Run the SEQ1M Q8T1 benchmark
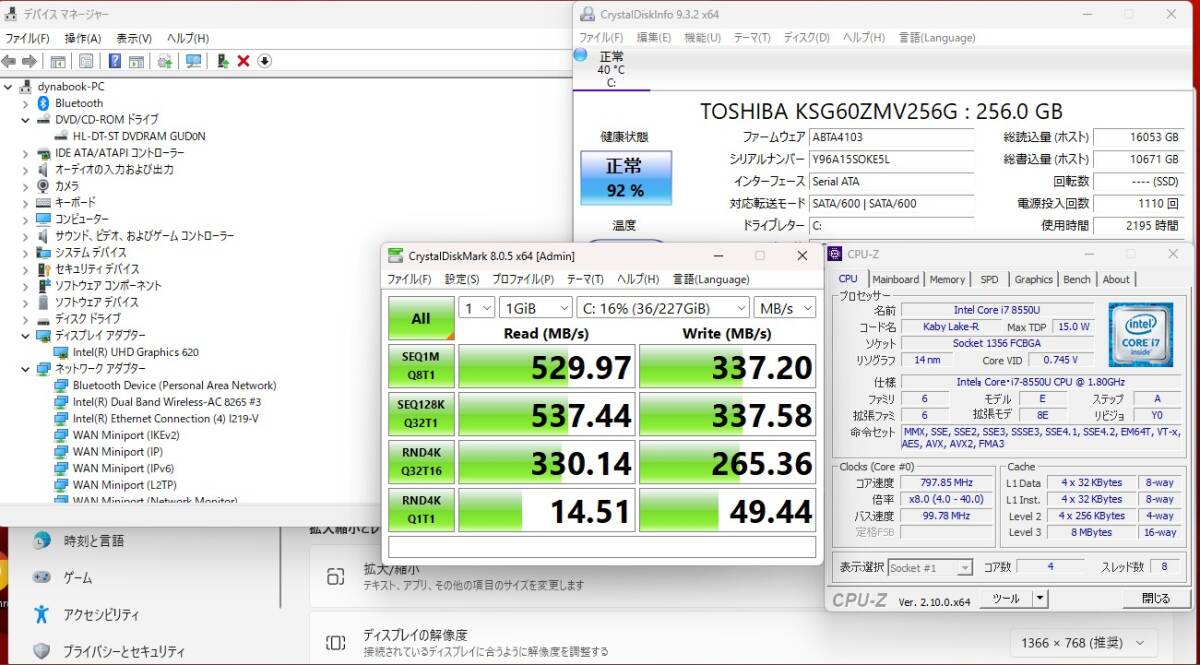 pyautogui.click(x=421, y=366)
